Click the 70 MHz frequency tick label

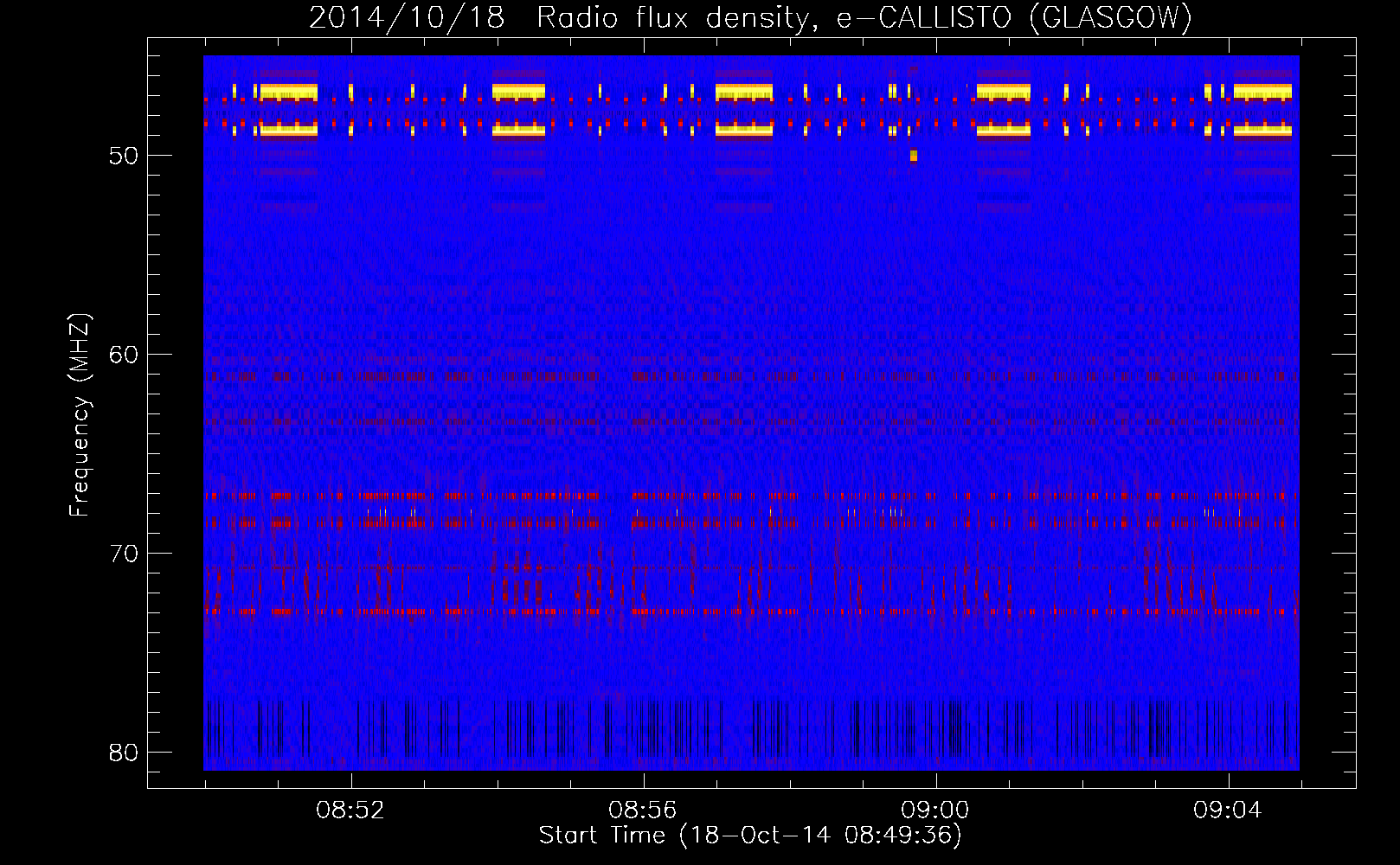click(124, 554)
